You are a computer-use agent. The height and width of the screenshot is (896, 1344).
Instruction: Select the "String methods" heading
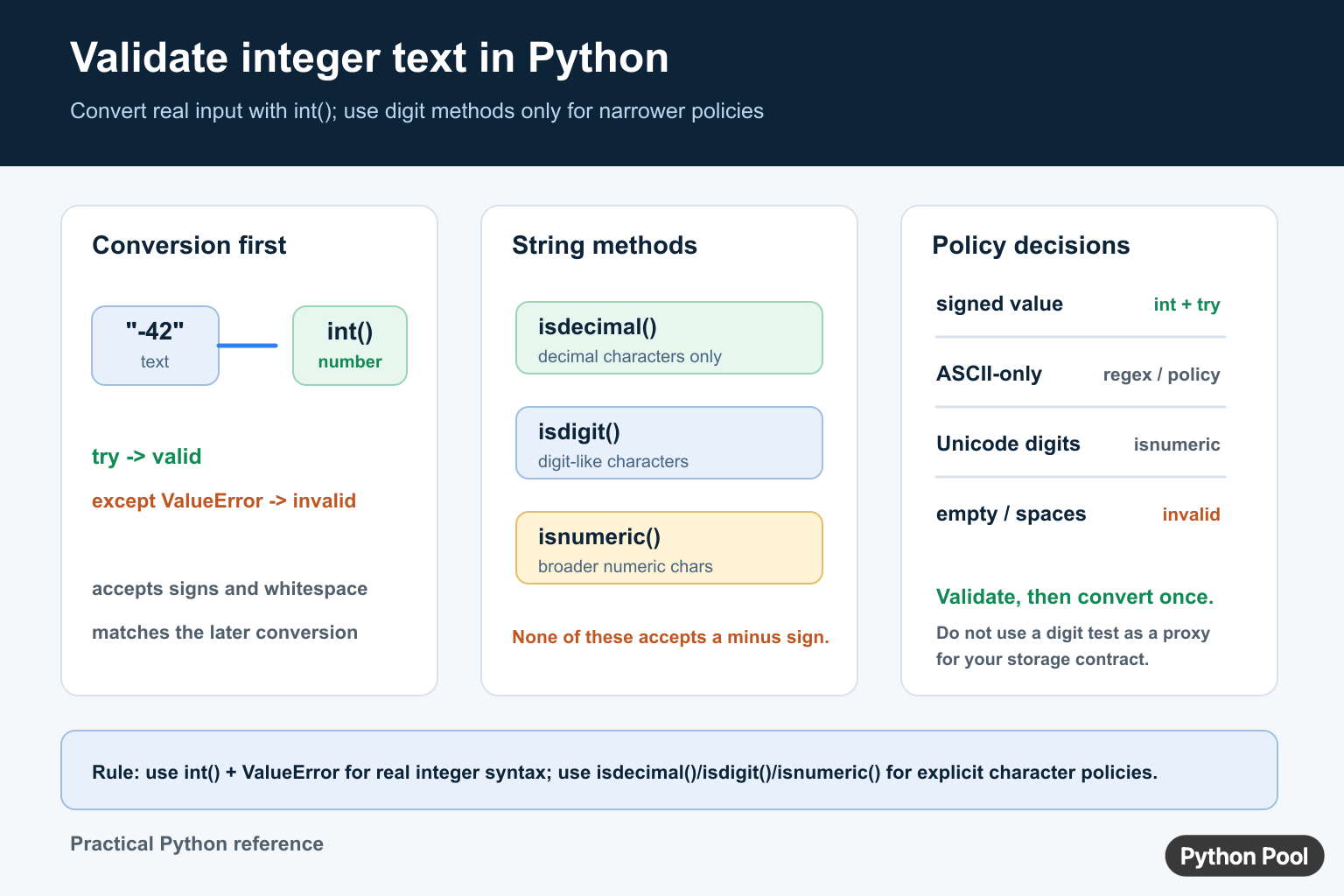605,246
